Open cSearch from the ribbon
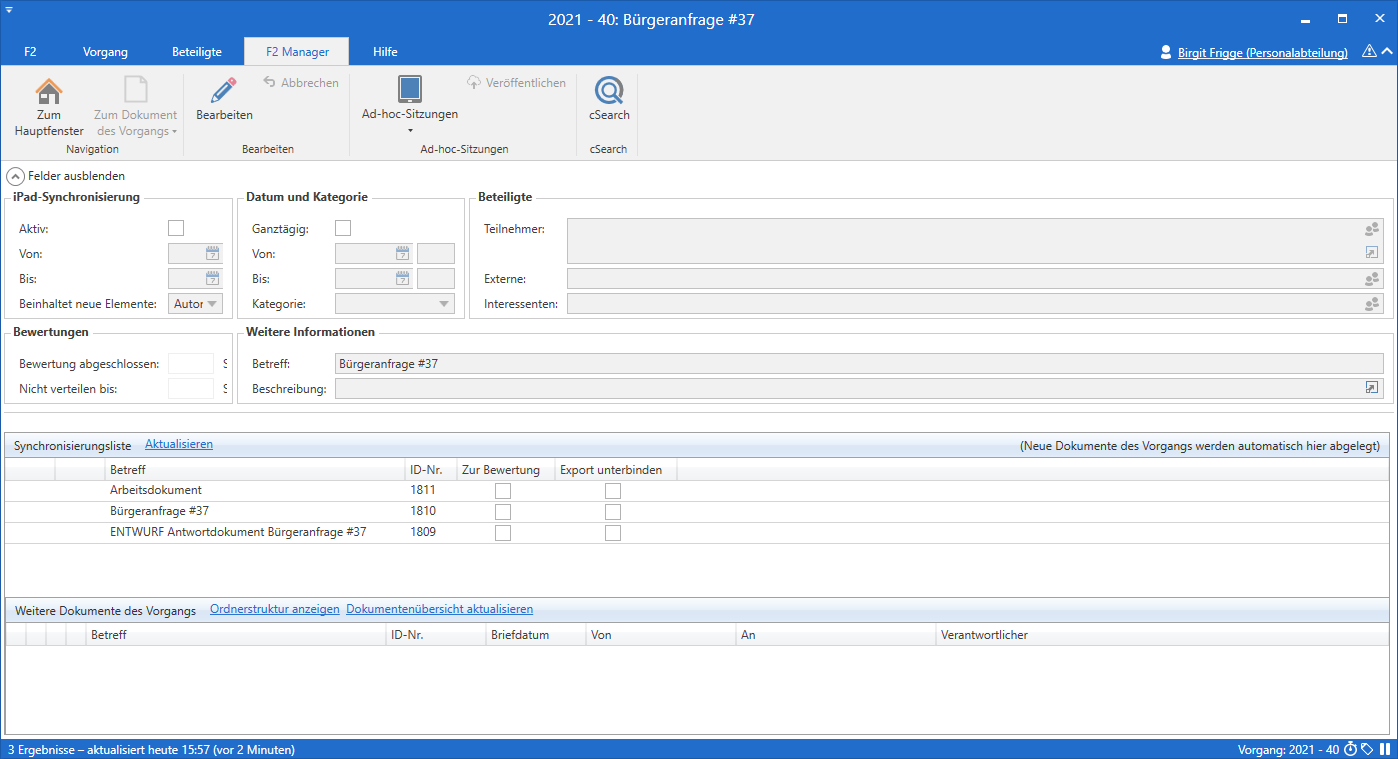This screenshot has width=1398, height=759. pos(609,92)
